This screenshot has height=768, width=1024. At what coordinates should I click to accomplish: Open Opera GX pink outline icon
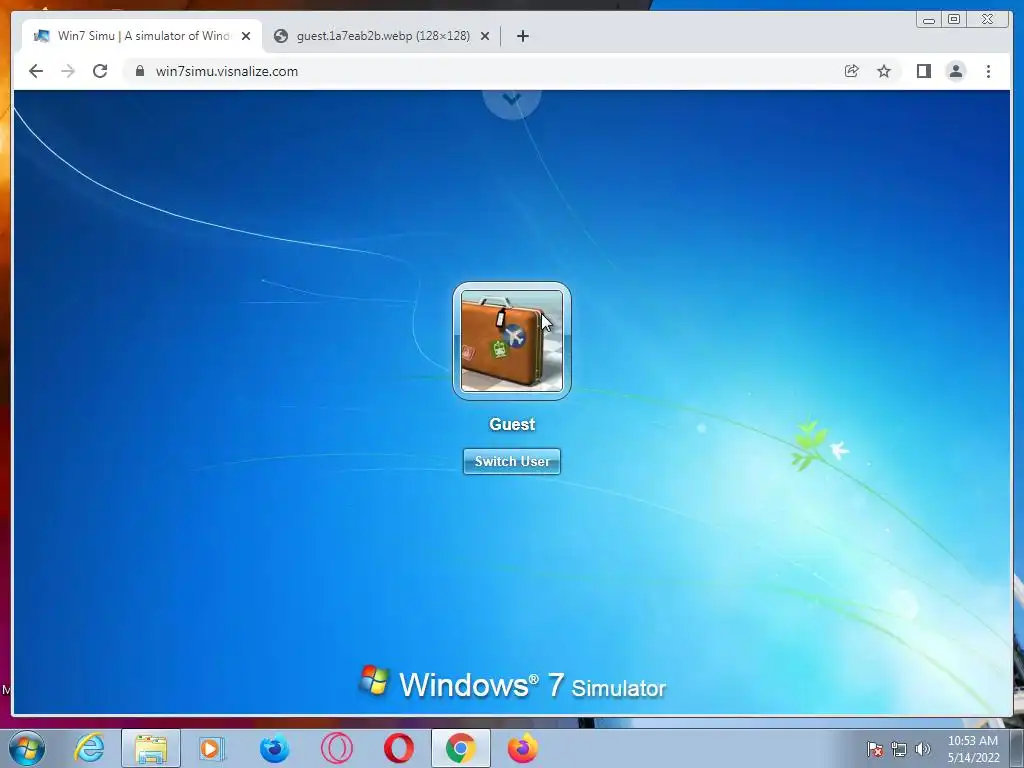tap(337, 748)
